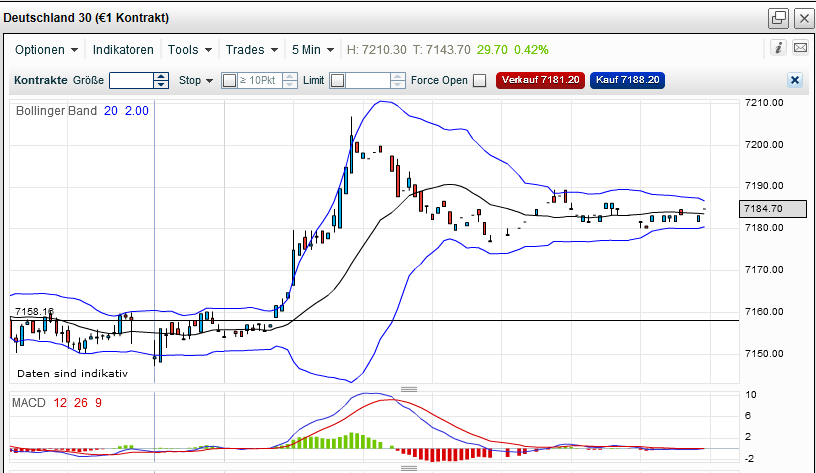Enable the Stop checkbox

[x=229, y=81]
